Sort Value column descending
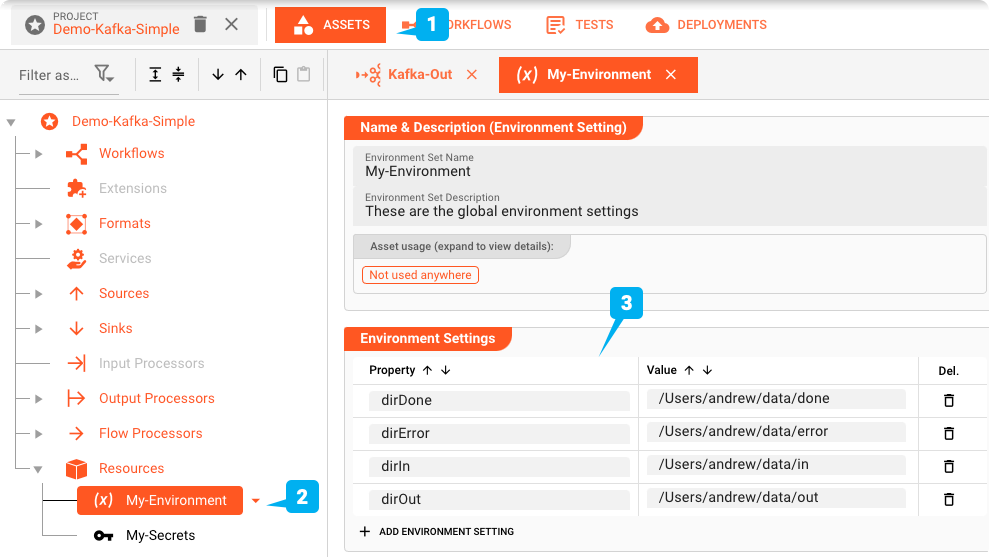The height and width of the screenshot is (557, 989). click(707, 370)
